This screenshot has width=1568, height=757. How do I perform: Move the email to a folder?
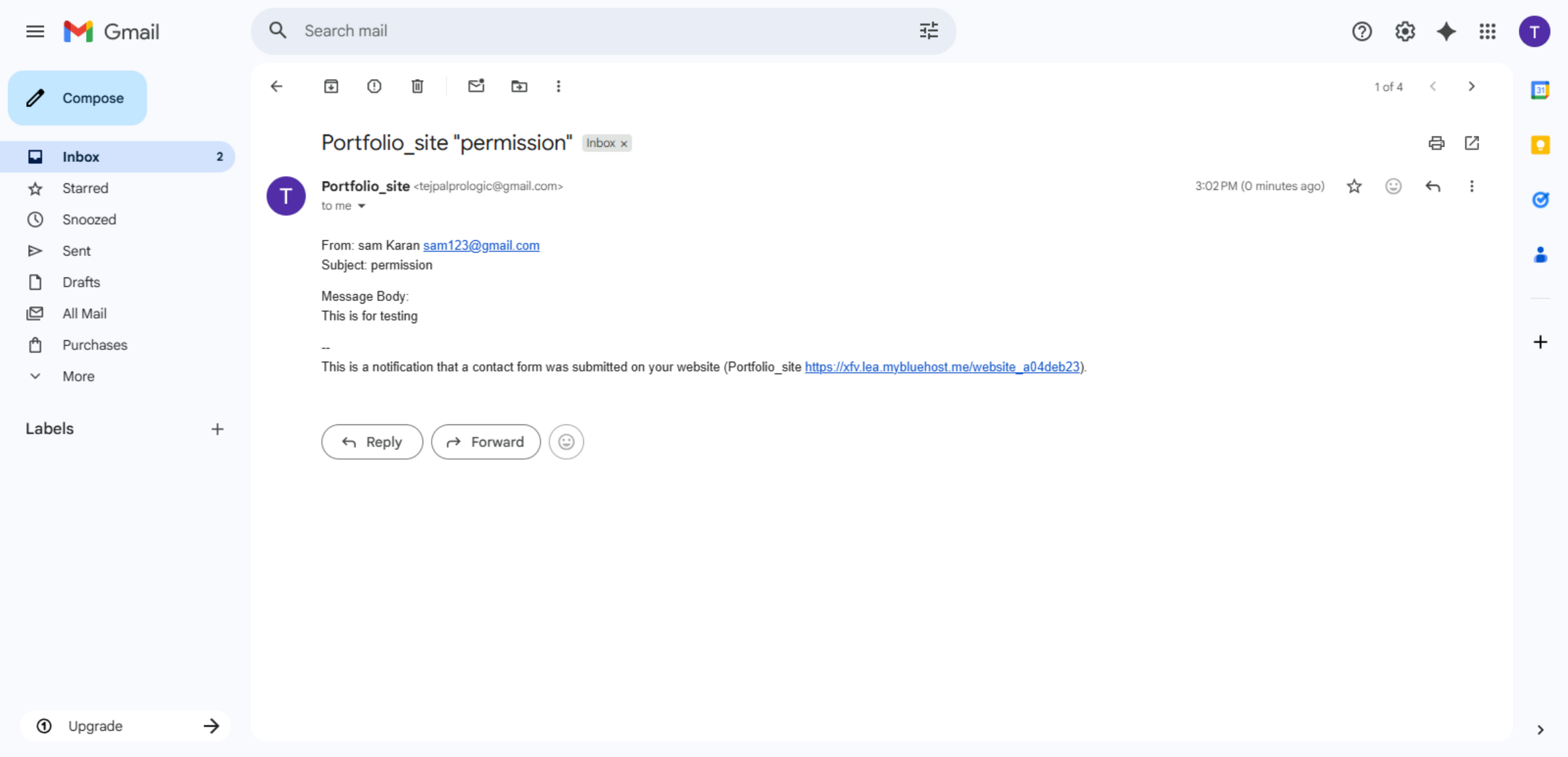(519, 86)
